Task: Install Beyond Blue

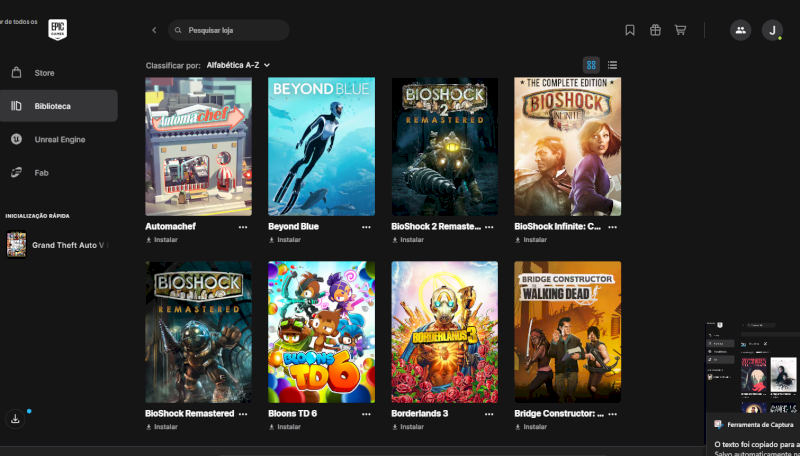Action: point(285,240)
